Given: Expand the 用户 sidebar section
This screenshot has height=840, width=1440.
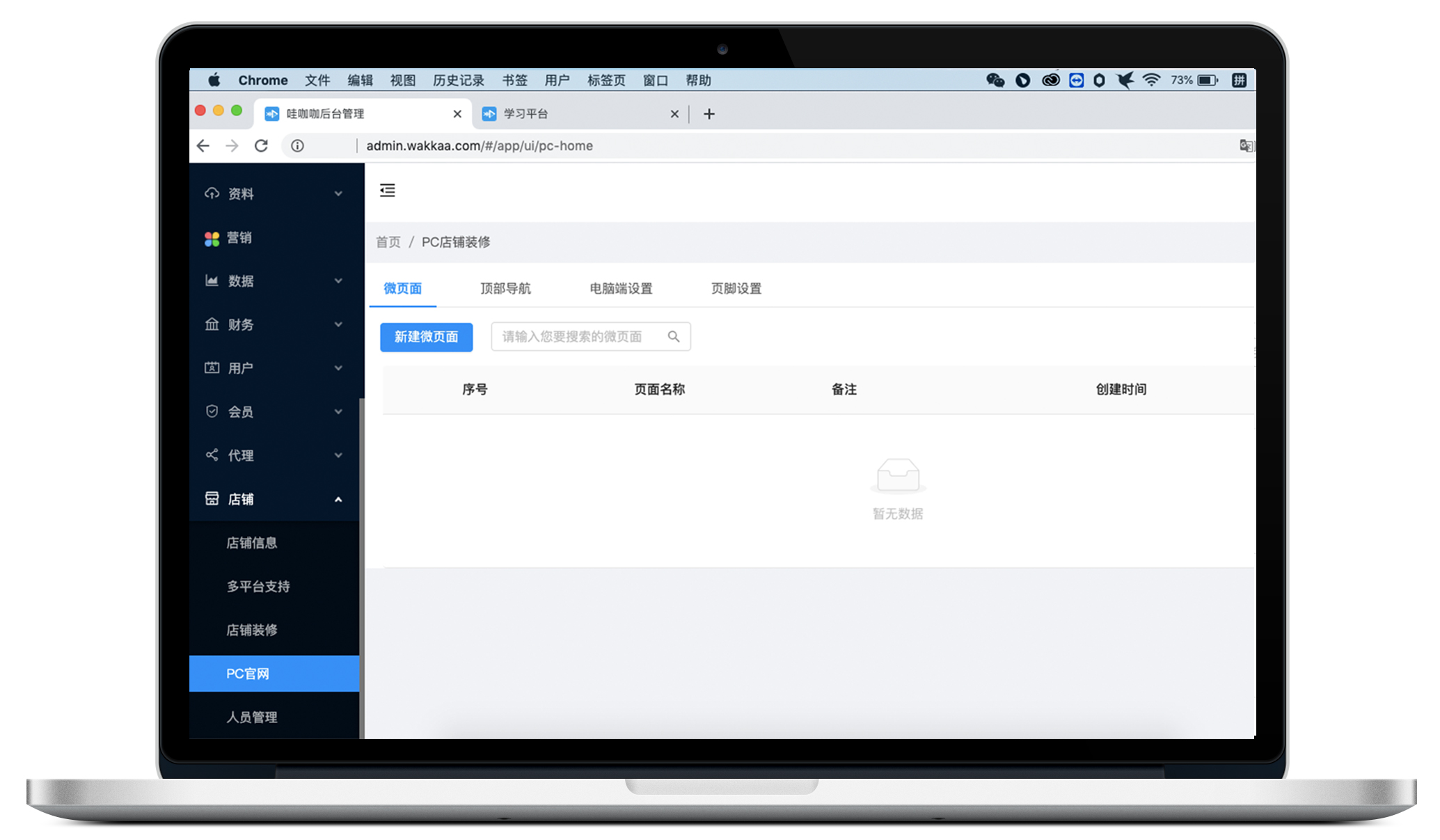Looking at the screenshot, I should [x=338, y=368].
